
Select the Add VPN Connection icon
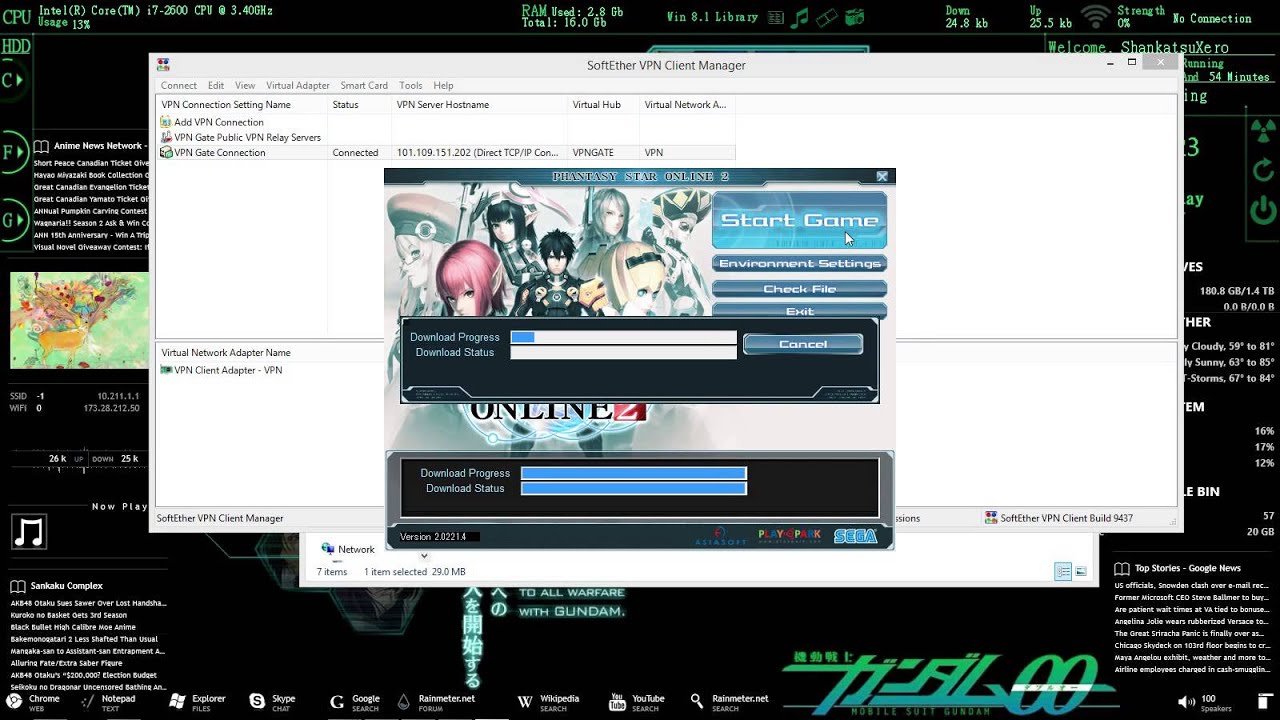tap(166, 122)
